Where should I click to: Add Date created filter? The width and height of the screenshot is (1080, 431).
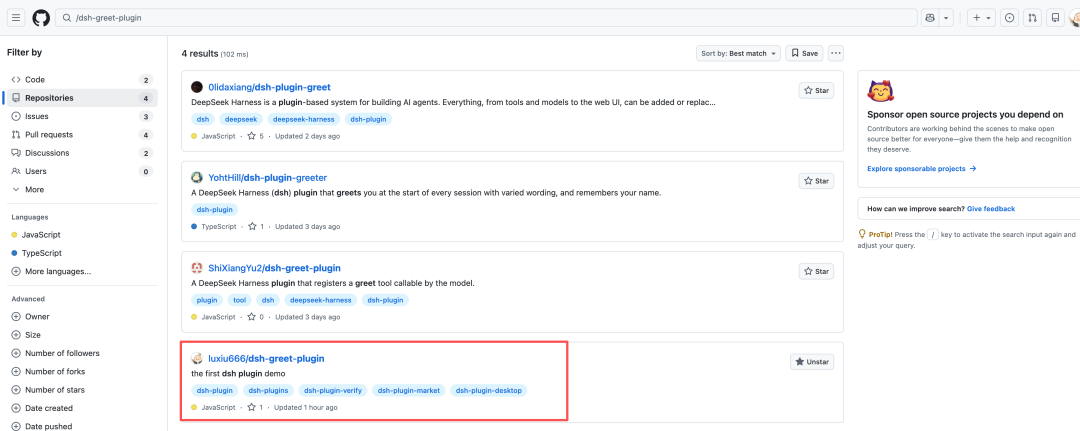click(82, 408)
